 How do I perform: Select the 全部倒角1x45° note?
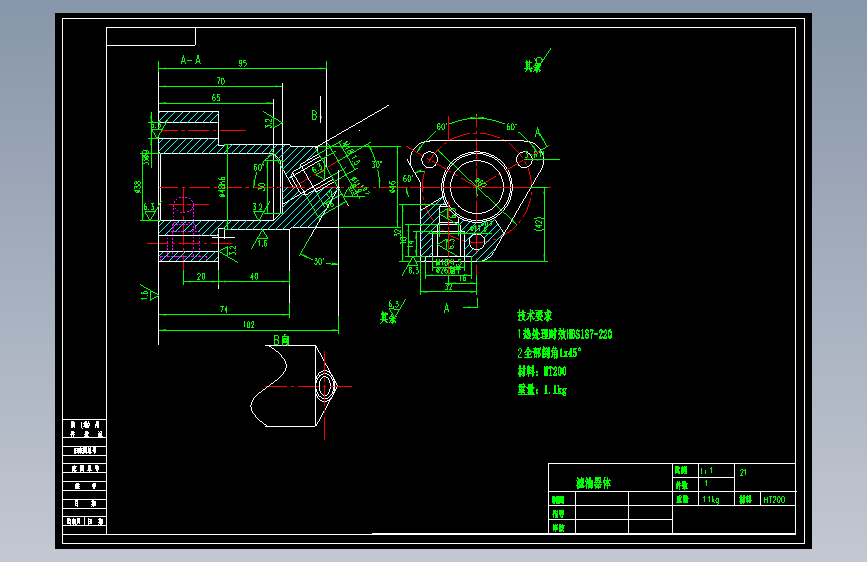pos(550,353)
